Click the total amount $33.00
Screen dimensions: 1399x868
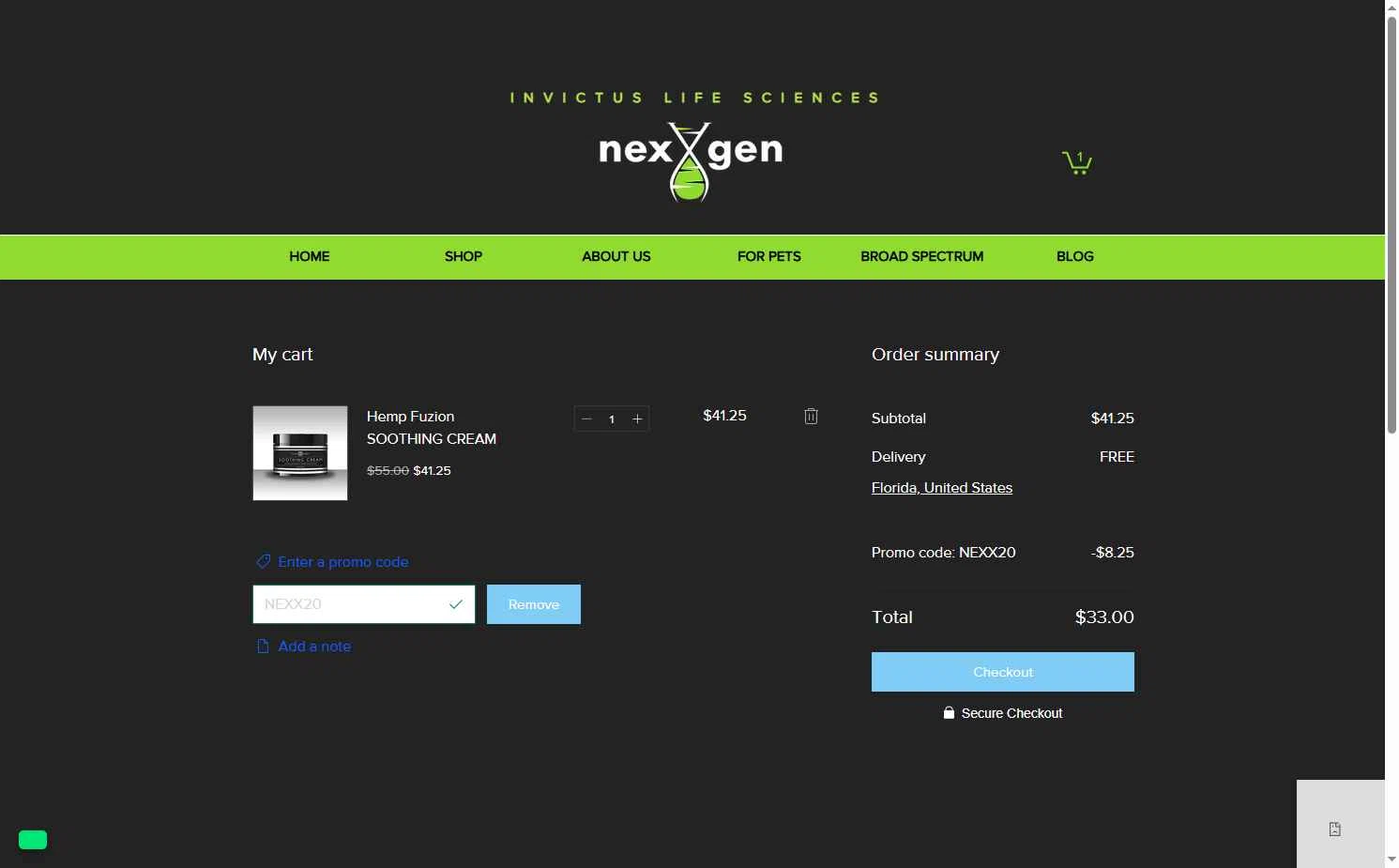tap(1104, 617)
